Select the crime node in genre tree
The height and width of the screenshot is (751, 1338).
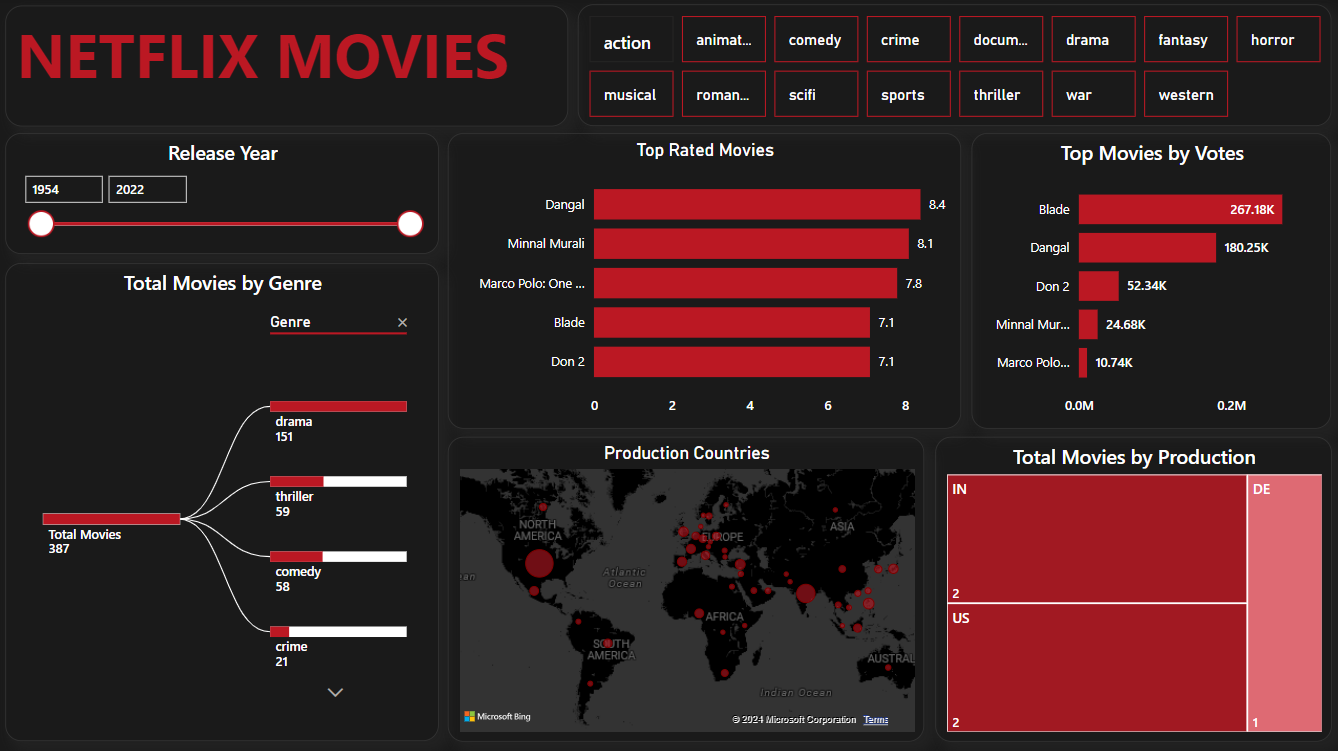pos(338,632)
